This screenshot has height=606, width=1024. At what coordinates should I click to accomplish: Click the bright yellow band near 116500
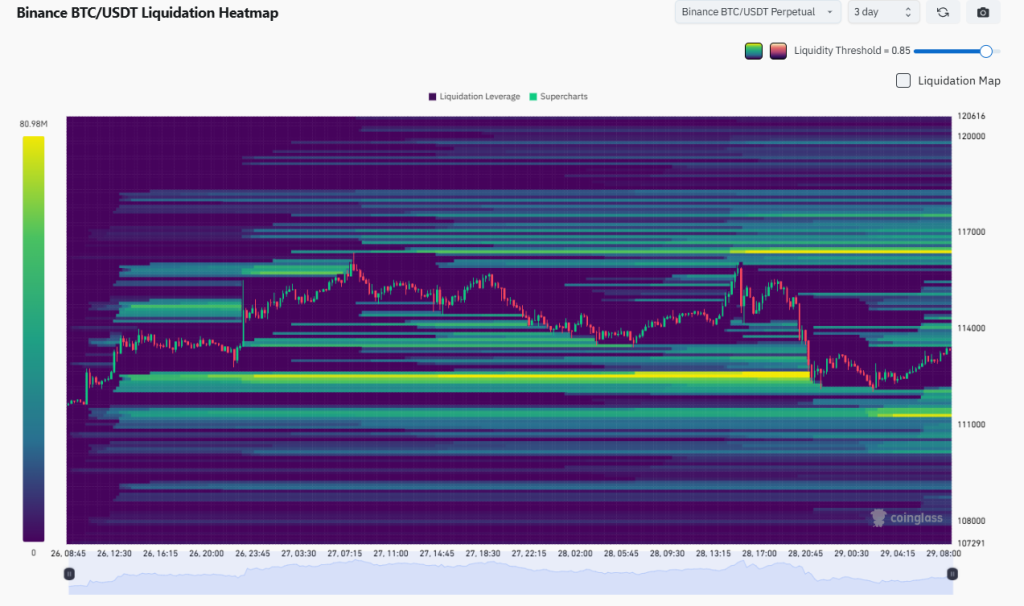pyautogui.click(x=840, y=251)
